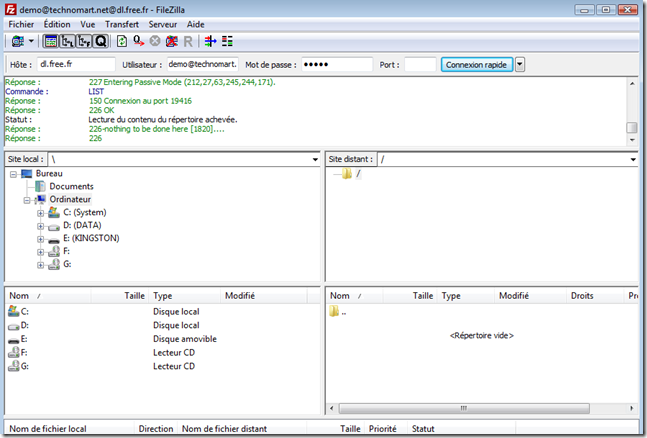The height and width of the screenshot is (438, 647).
Task: Refresh the file and folder lists
Action: (122, 41)
